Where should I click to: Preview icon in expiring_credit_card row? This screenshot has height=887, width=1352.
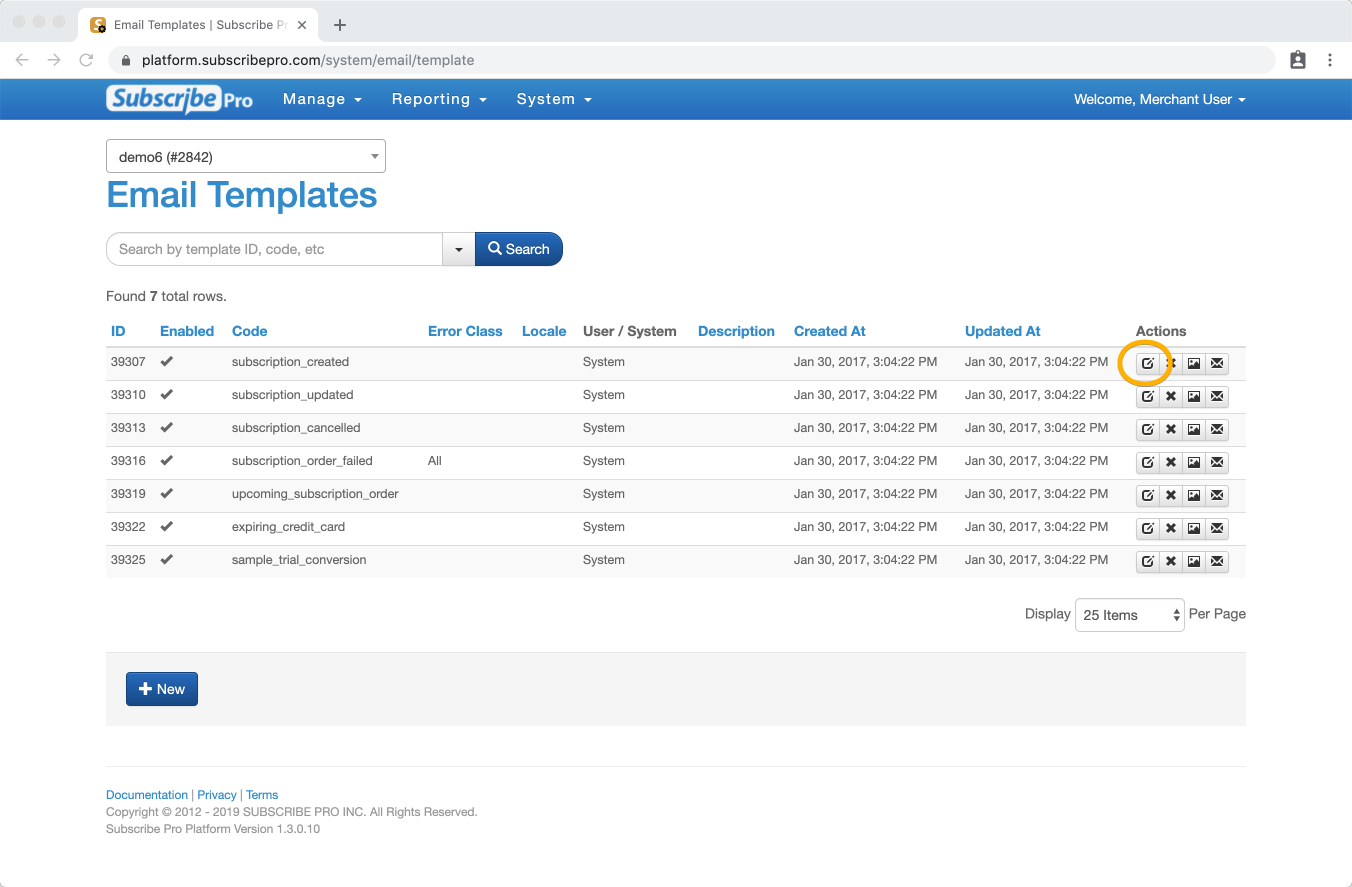[x=1194, y=529]
